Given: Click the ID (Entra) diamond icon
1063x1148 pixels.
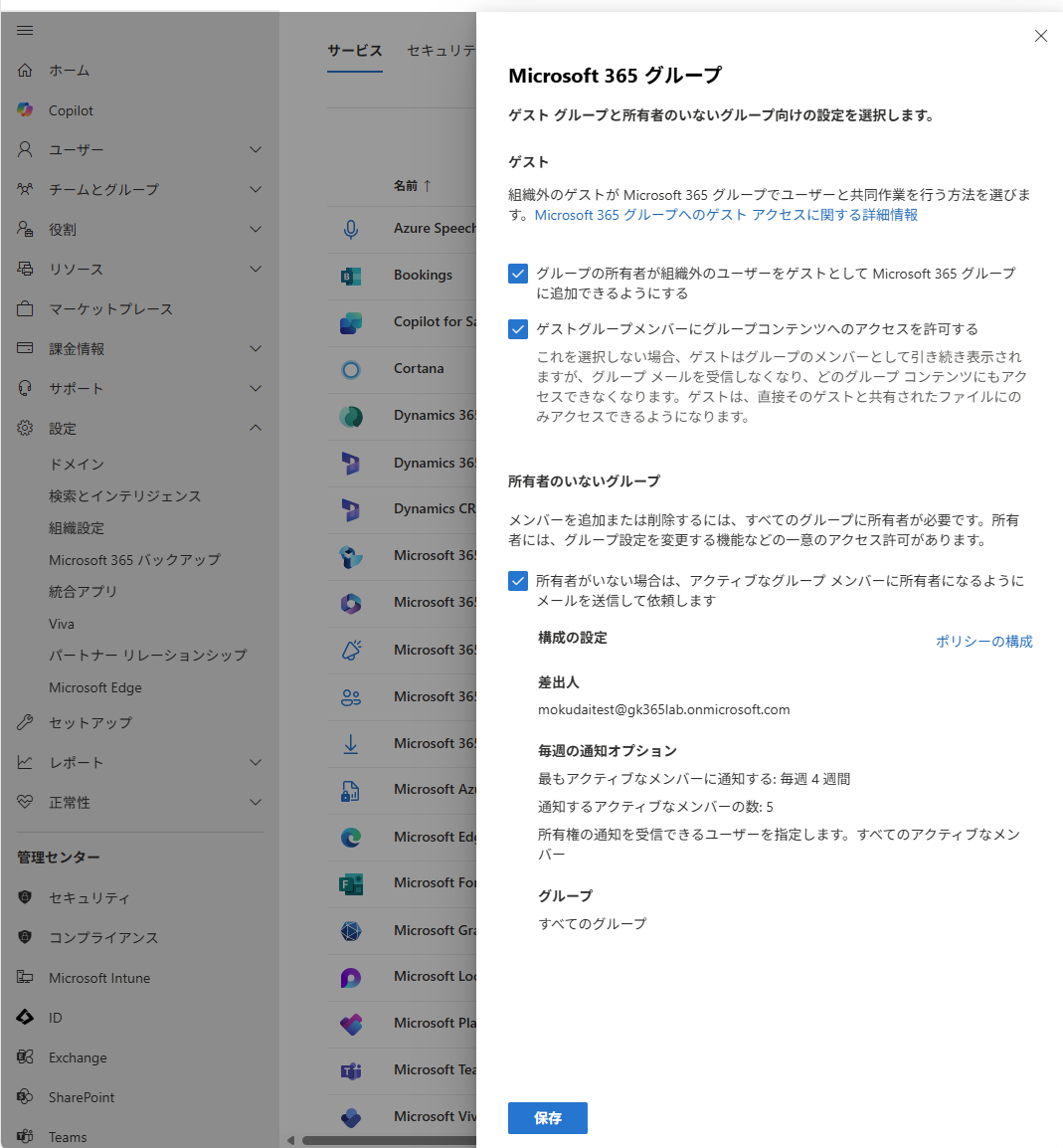Looking at the screenshot, I should (25, 1017).
